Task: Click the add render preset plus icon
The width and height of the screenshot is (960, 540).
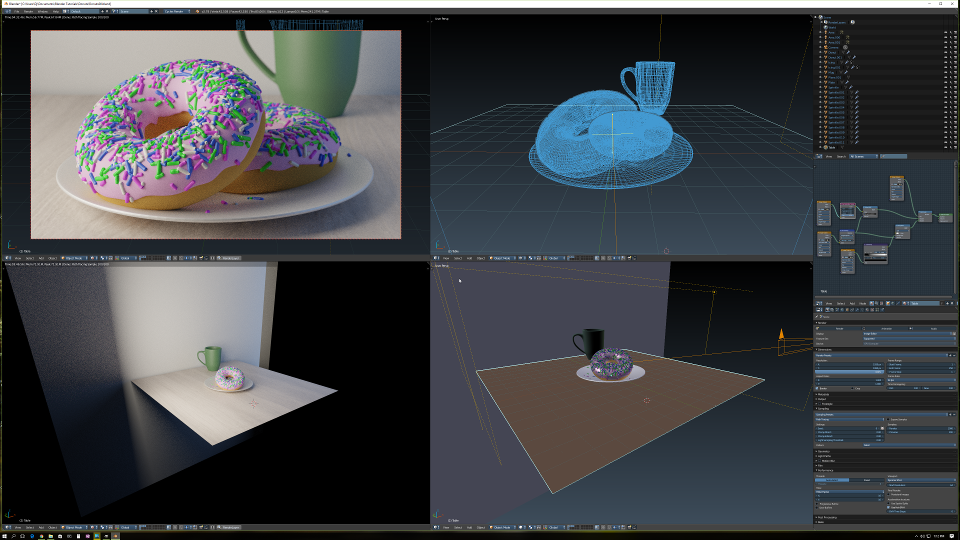Action: tap(950, 355)
